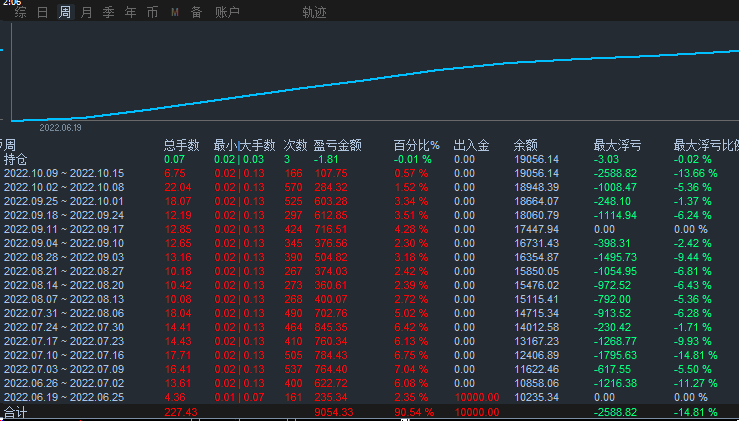
Task: Click the 百分比% column header
Action: click(416, 145)
